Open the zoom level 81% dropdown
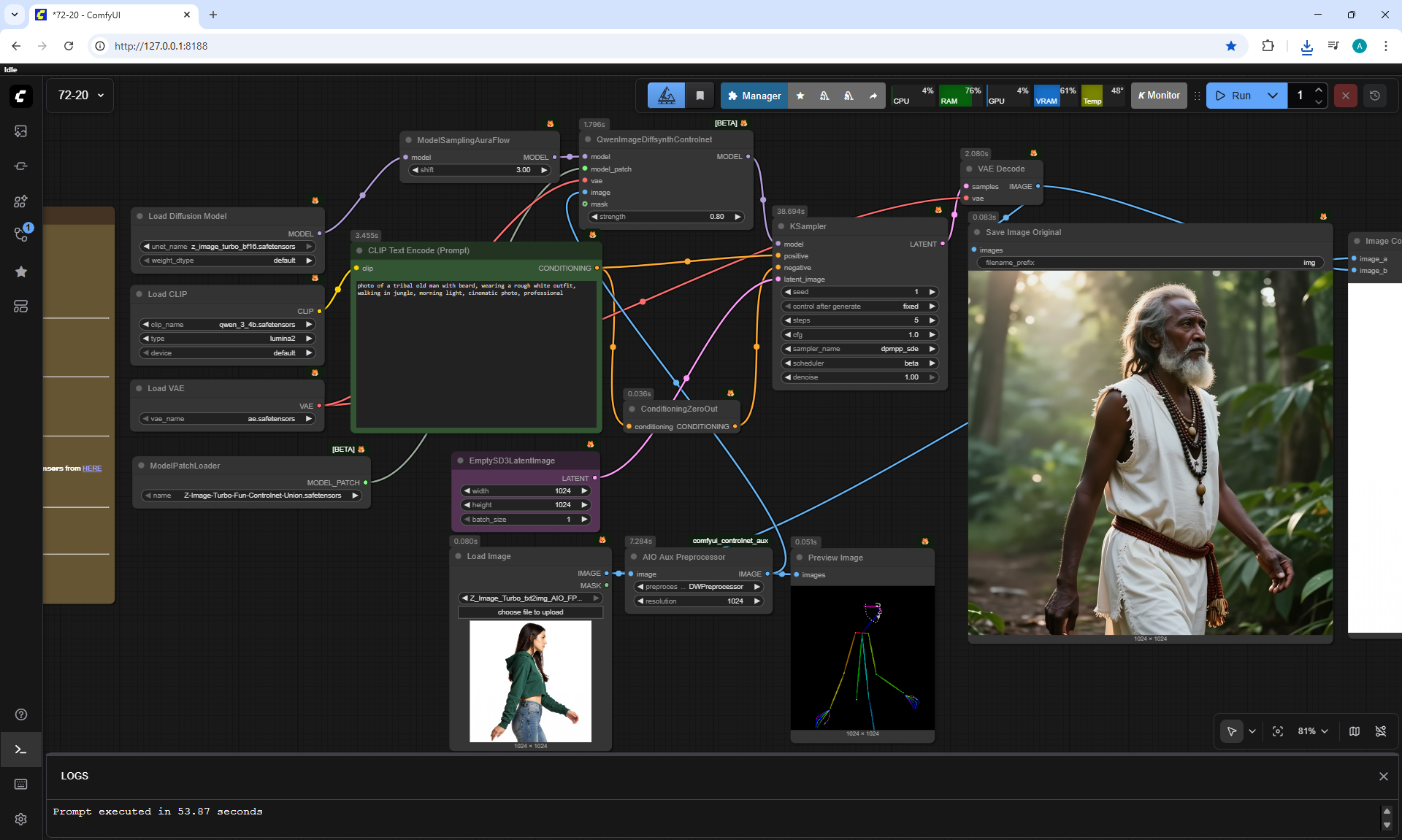 (x=1313, y=731)
